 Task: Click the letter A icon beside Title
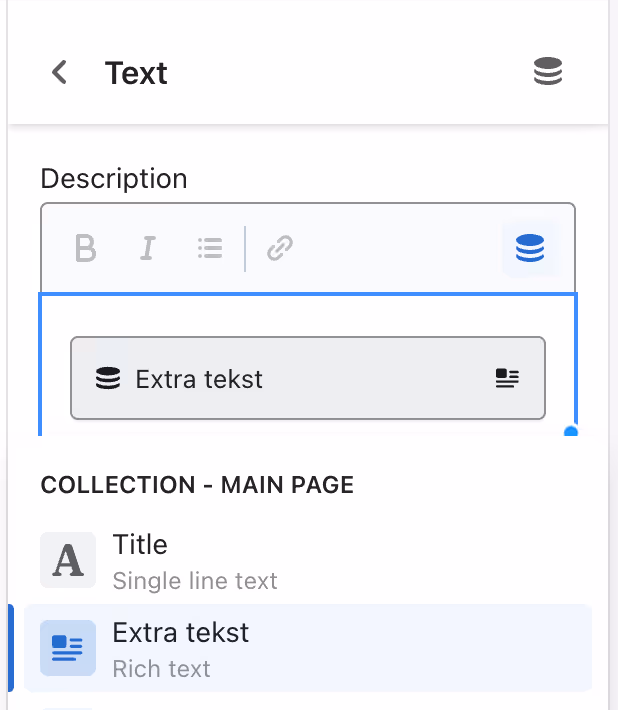[68, 560]
